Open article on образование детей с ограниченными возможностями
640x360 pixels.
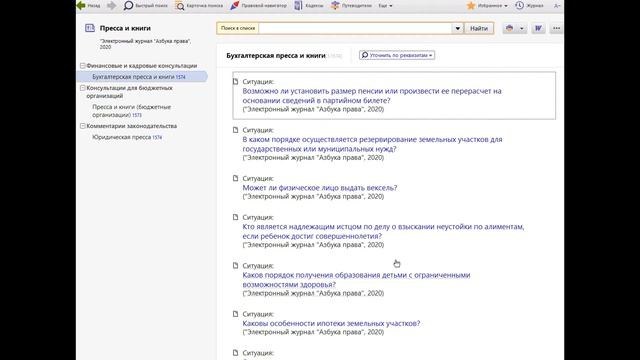(x=356, y=280)
